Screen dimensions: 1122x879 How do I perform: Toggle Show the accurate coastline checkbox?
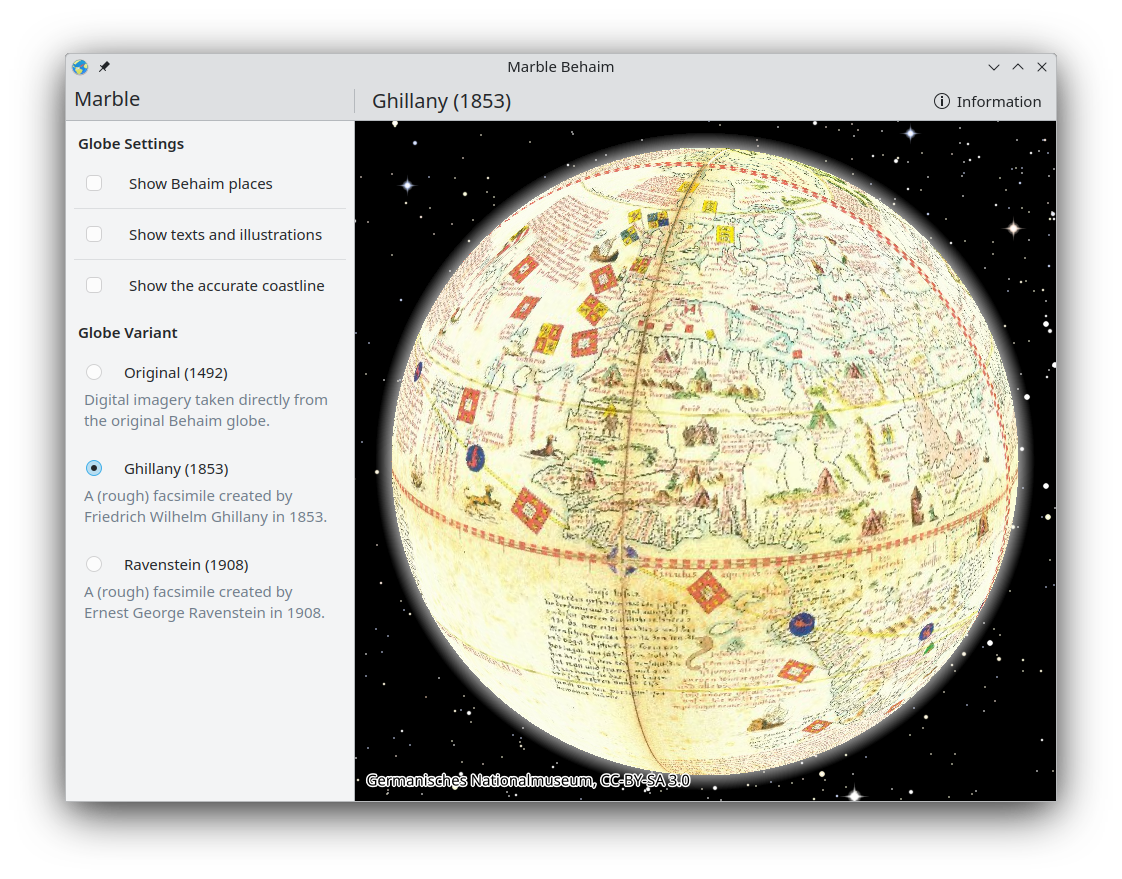94,285
